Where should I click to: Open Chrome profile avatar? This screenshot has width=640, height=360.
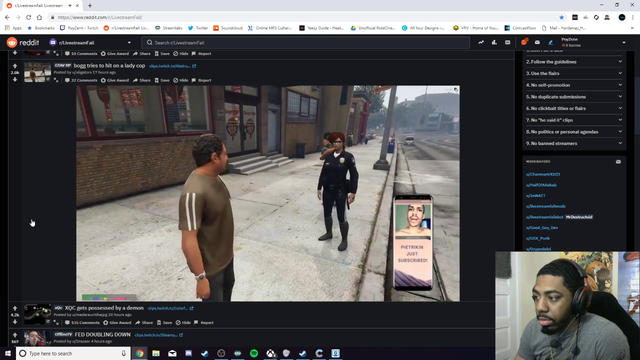[x=622, y=17]
